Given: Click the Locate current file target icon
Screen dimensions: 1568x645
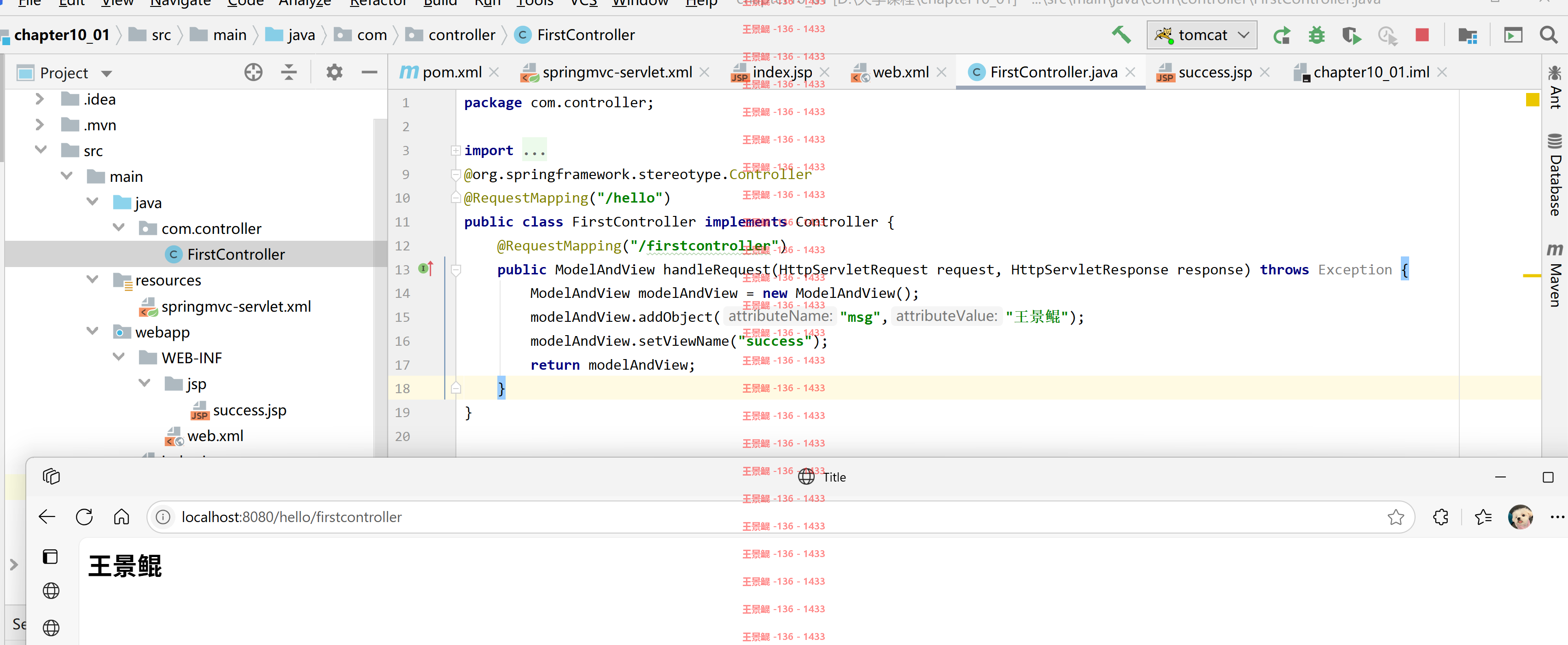Looking at the screenshot, I should click(x=253, y=72).
